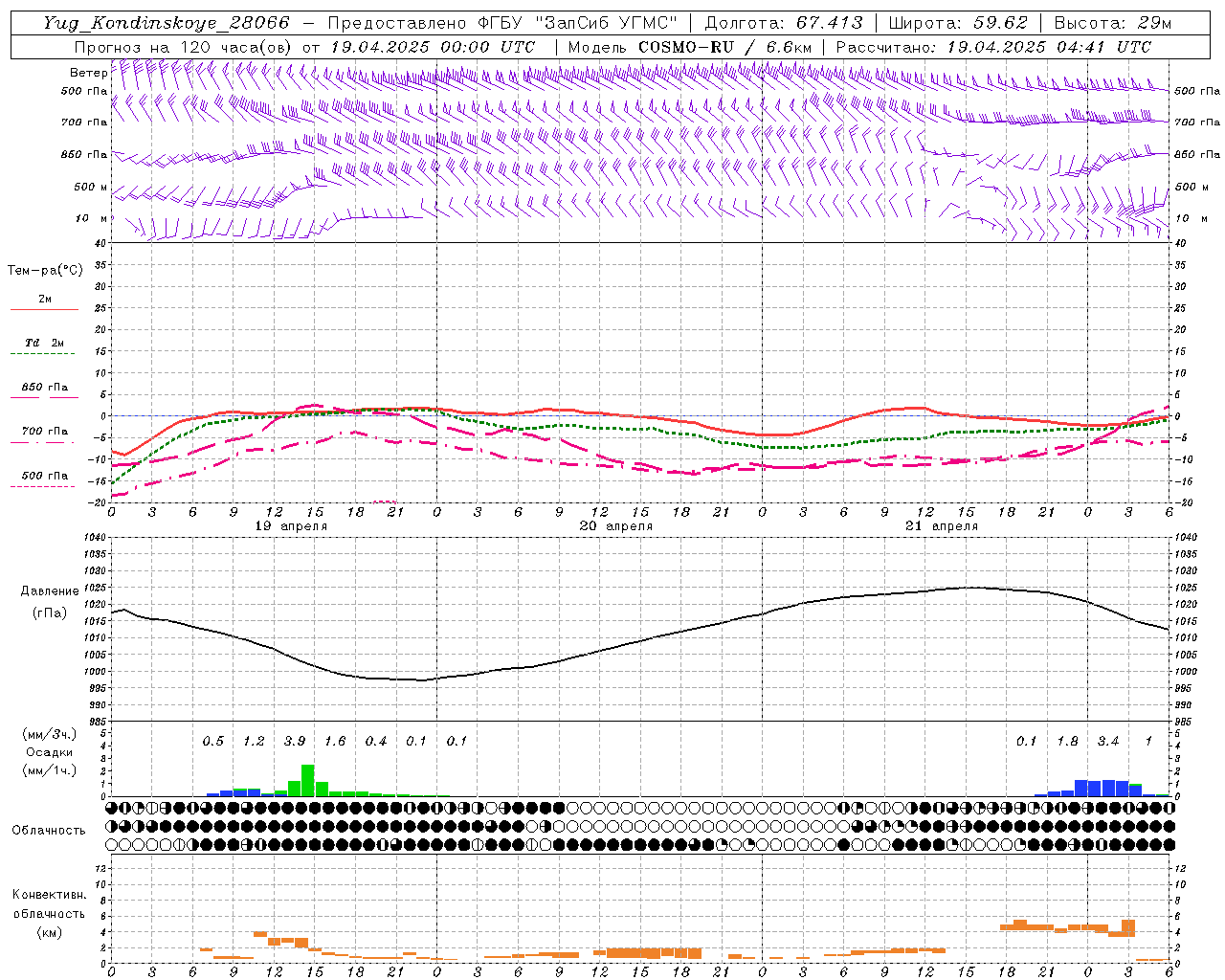
Task: Select the Тем-ра(°C) temperature label
Action: (x=45, y=271)
